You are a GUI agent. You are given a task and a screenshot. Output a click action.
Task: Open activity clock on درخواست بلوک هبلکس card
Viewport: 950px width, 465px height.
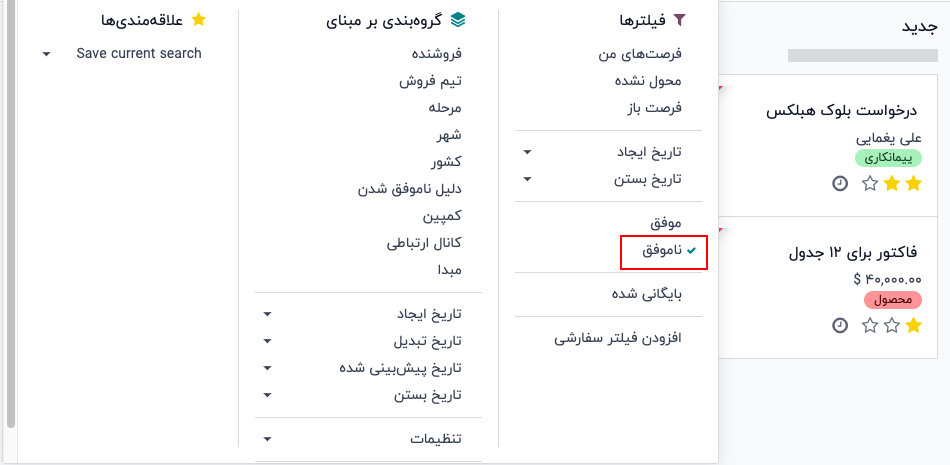click(840, 183)
